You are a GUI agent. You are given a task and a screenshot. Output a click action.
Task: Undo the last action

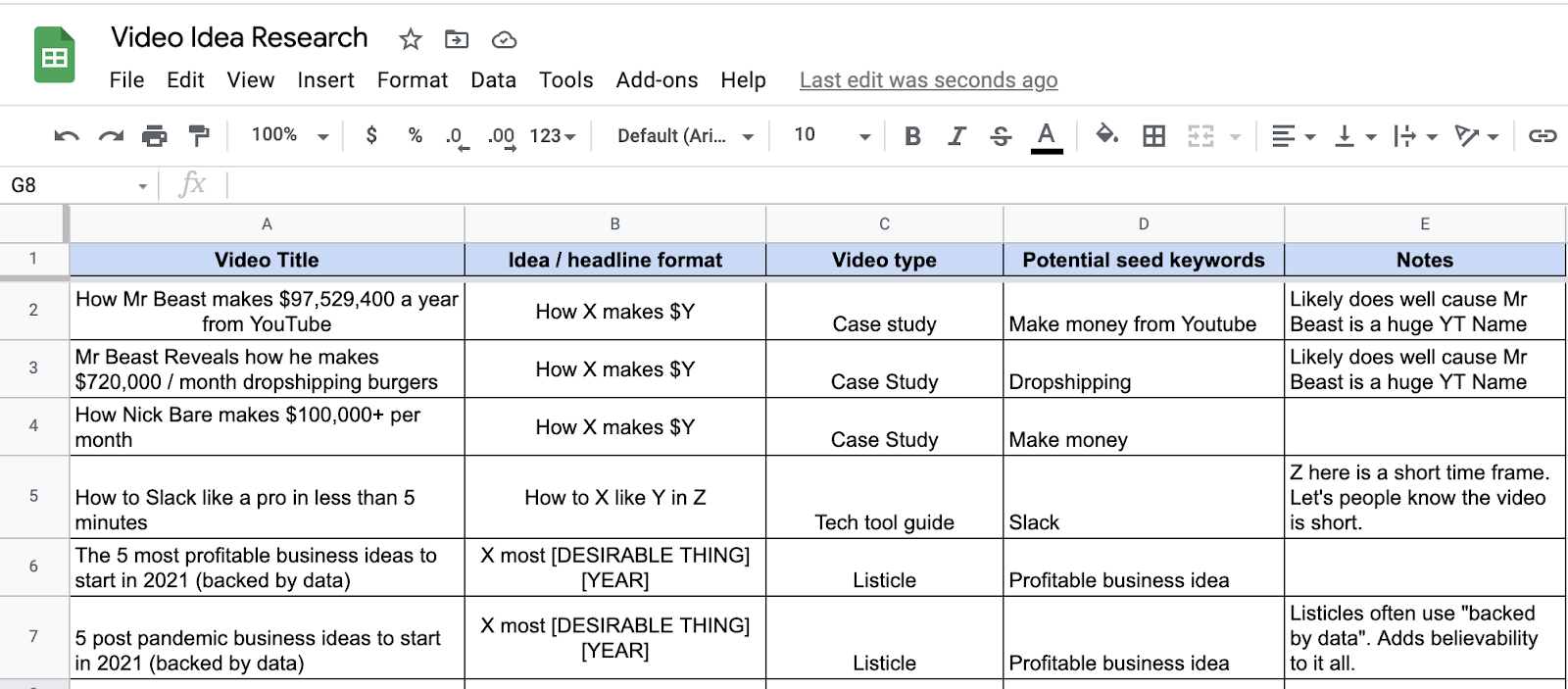point(67,135)
